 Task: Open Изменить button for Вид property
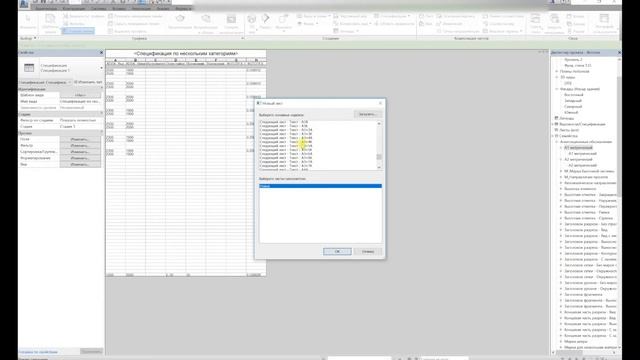[80, 164]
